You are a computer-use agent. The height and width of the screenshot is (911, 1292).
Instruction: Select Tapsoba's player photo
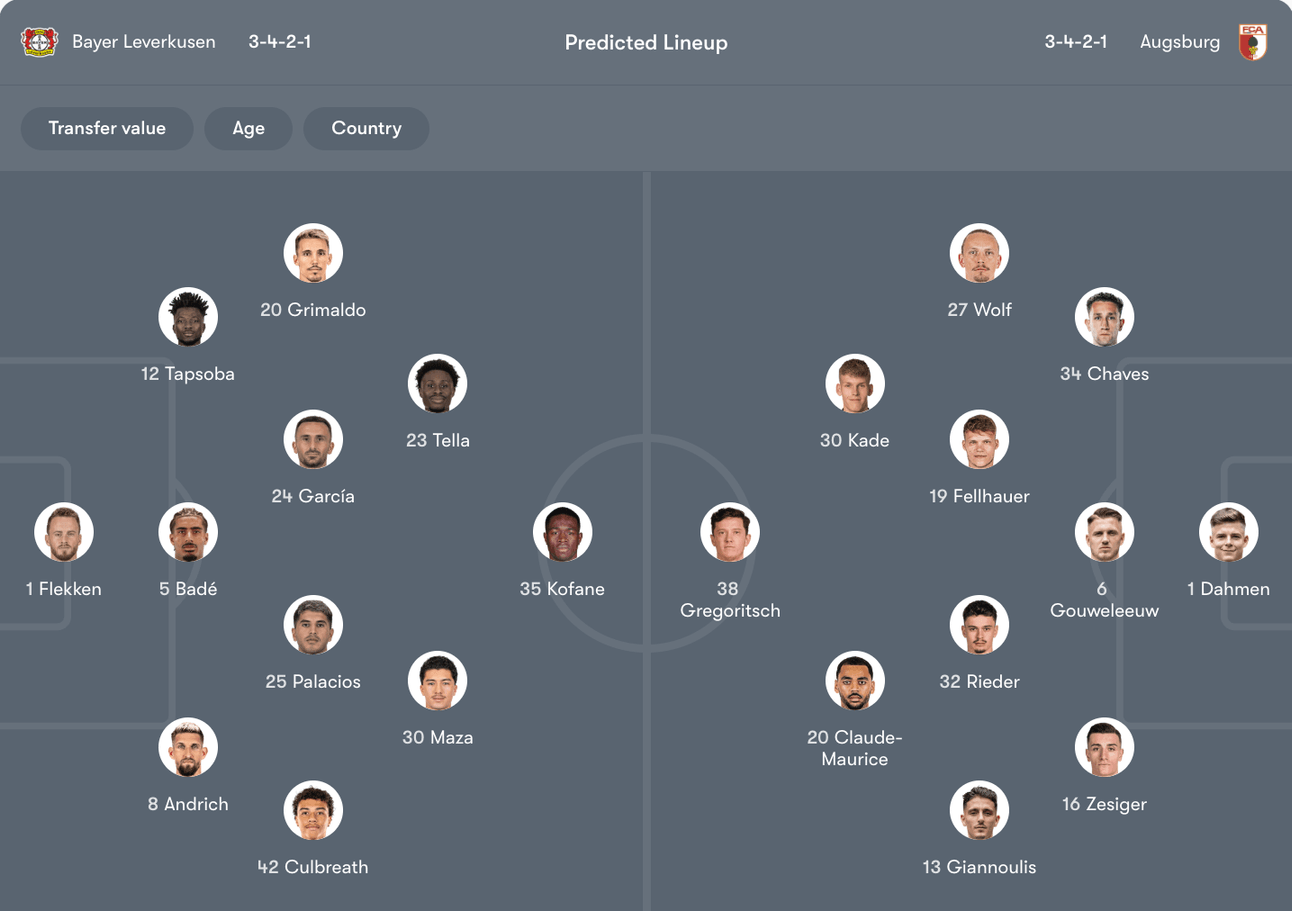188,317
